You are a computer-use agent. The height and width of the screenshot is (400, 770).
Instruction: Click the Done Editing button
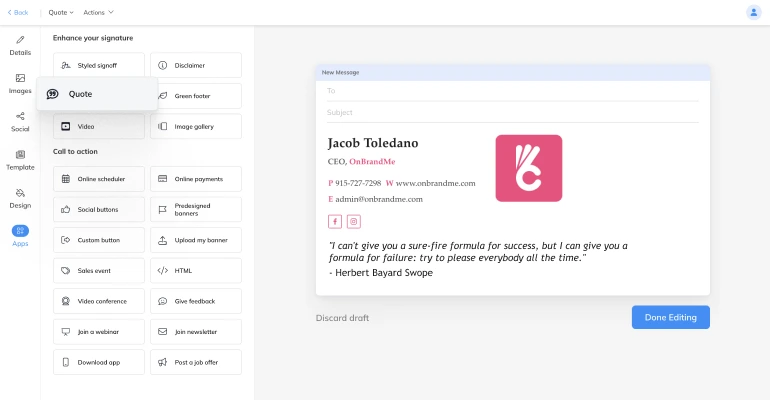click(x=671, y=318)
